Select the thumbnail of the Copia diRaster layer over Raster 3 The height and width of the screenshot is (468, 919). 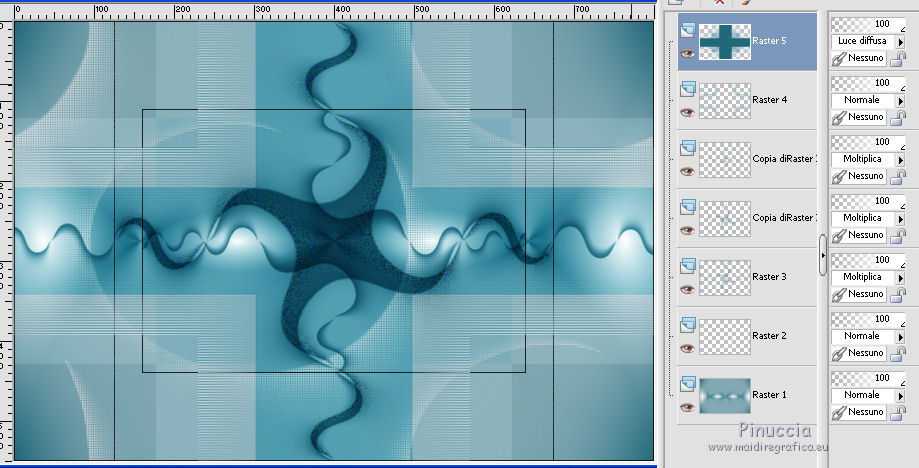coord(725,219)
